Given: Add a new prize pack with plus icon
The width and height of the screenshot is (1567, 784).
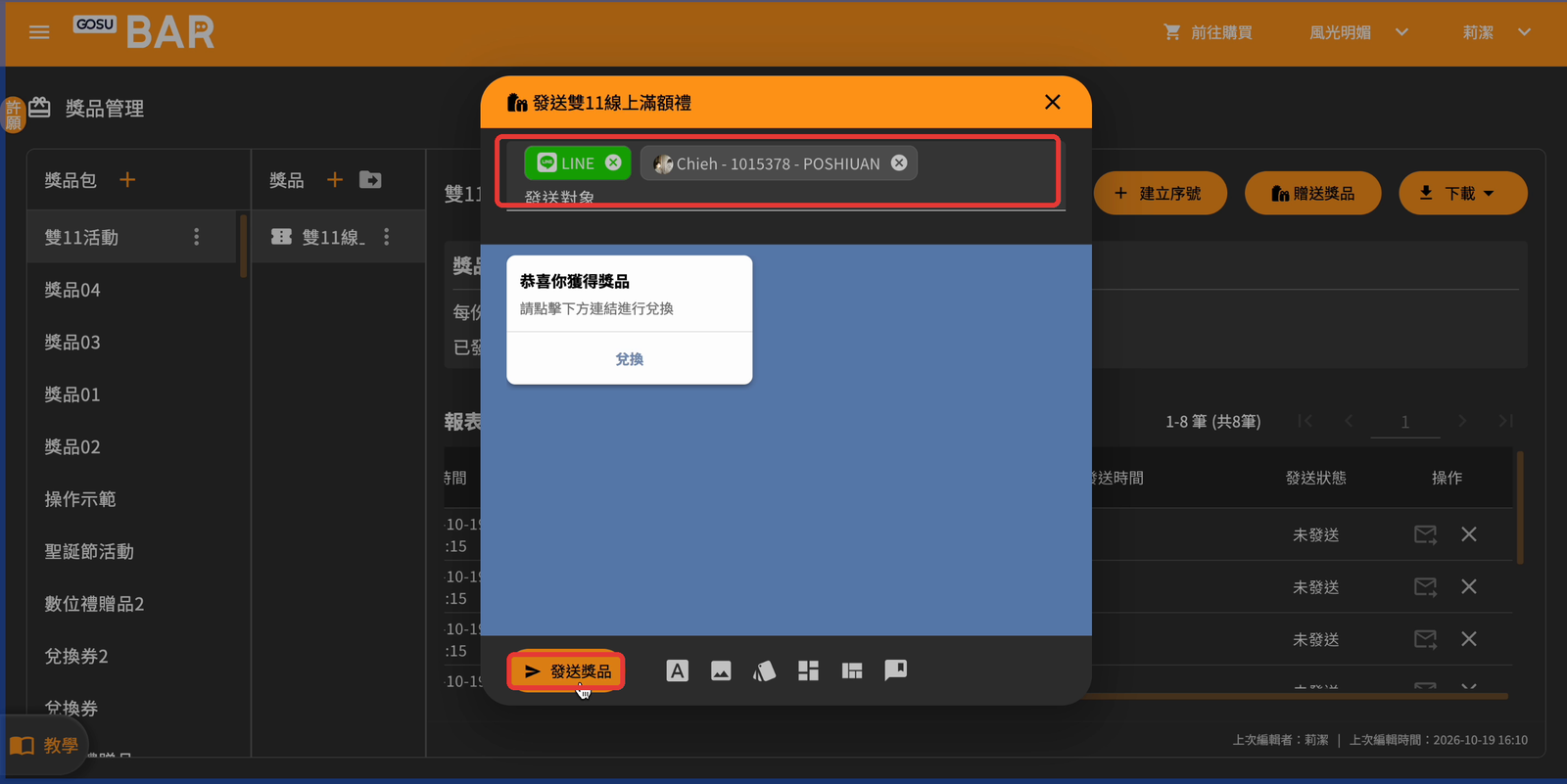Looking at the screenshot, I should (x=127, y=180).
